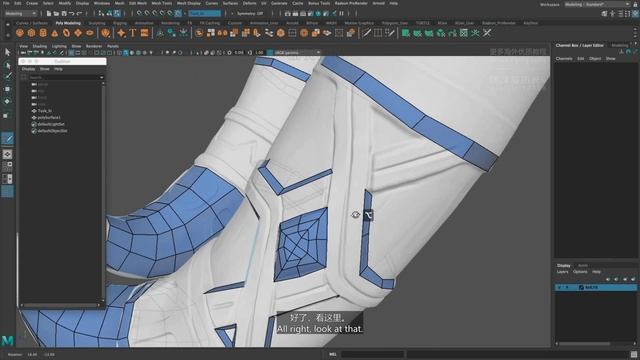Switch to the Poly Modeling shelf tab
The image size is (640, 360).
point(68,23)
